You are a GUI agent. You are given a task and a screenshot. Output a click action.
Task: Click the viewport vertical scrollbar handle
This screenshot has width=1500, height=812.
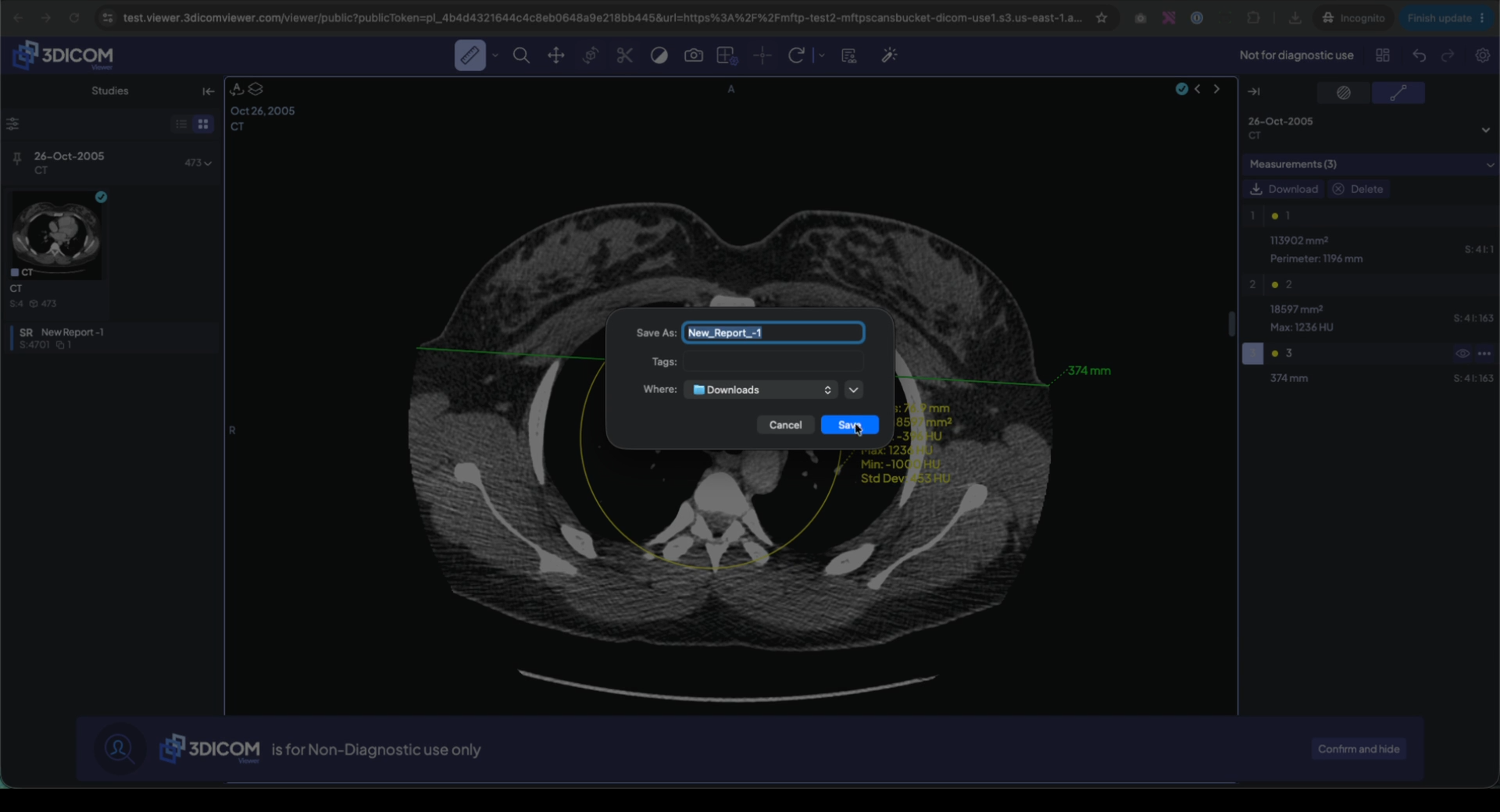tap(1231, 323)
